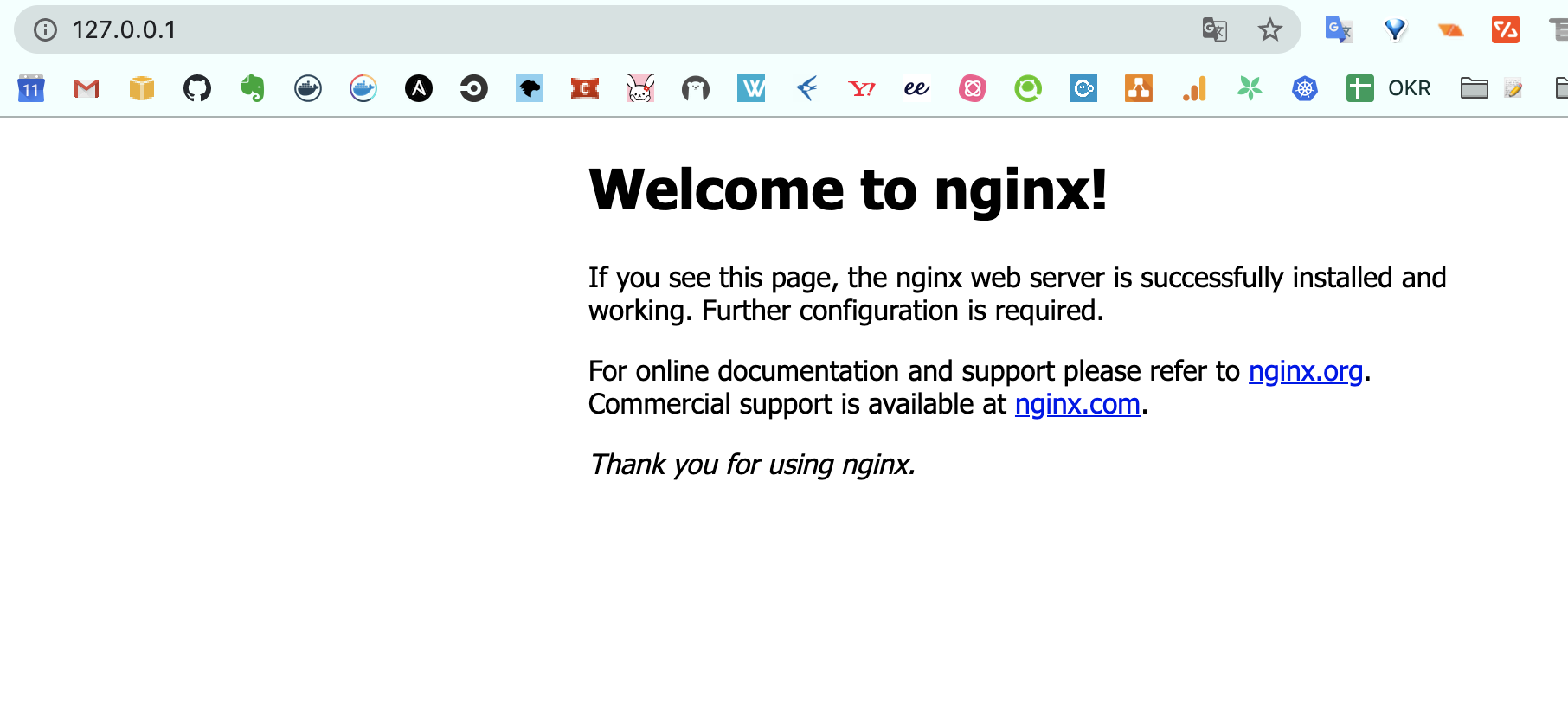Viewport: 1568px width, 725px height.
Task: Open the red-orange slash extension
Action: click(1506, 30)
